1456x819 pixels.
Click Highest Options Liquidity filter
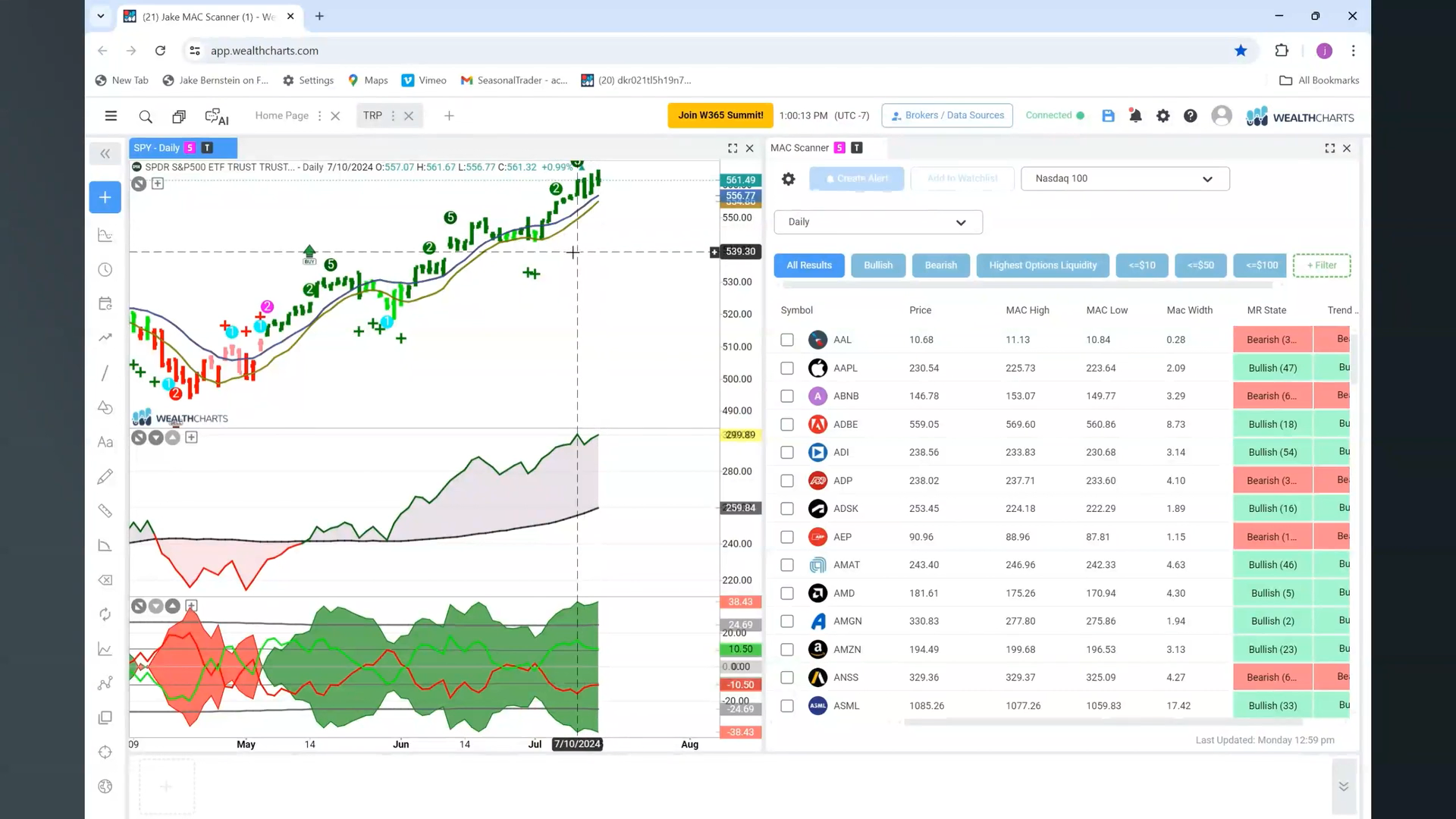point(1043,265)
